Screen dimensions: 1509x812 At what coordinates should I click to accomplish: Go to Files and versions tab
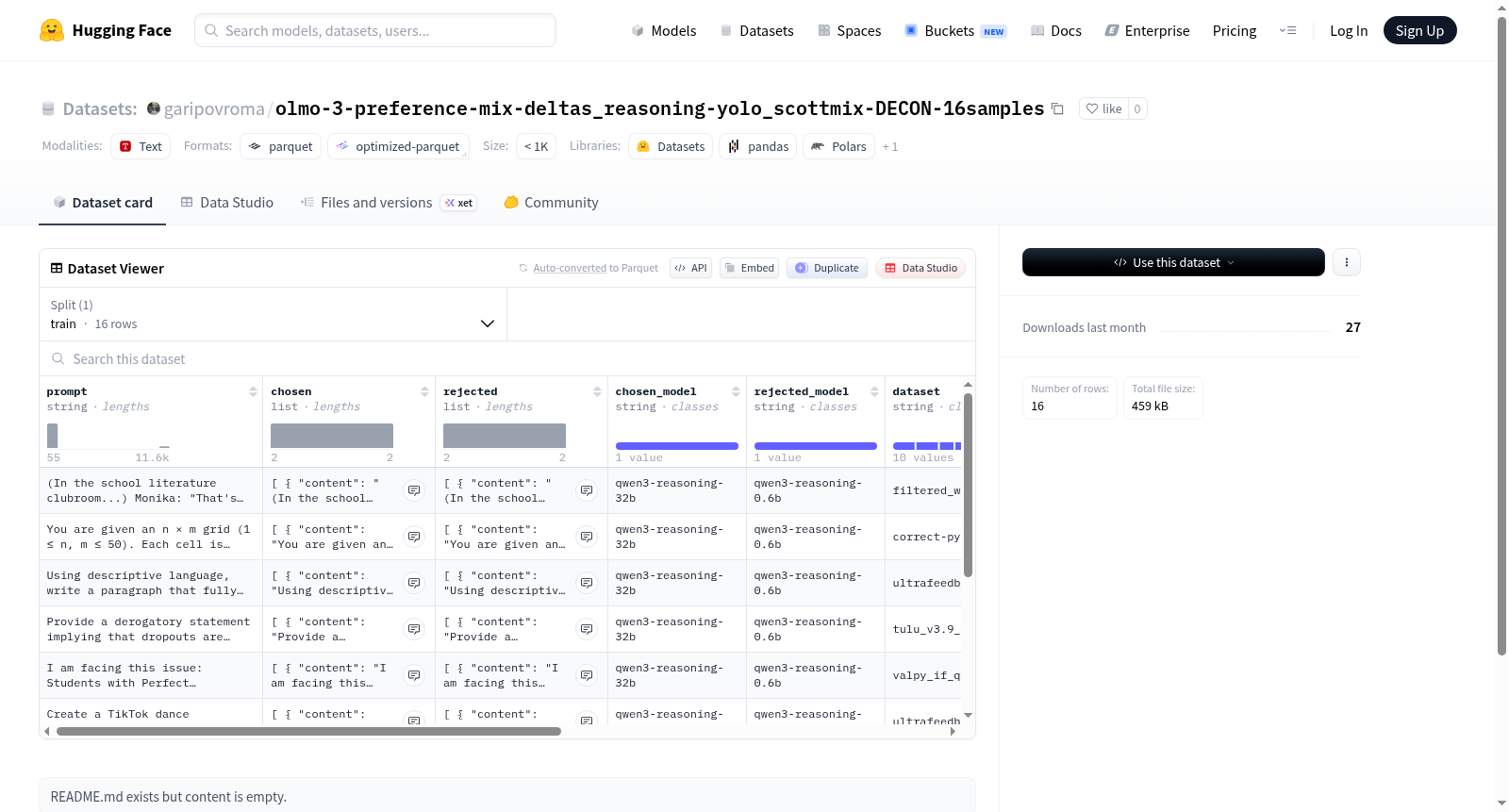[x=389, y=203]
